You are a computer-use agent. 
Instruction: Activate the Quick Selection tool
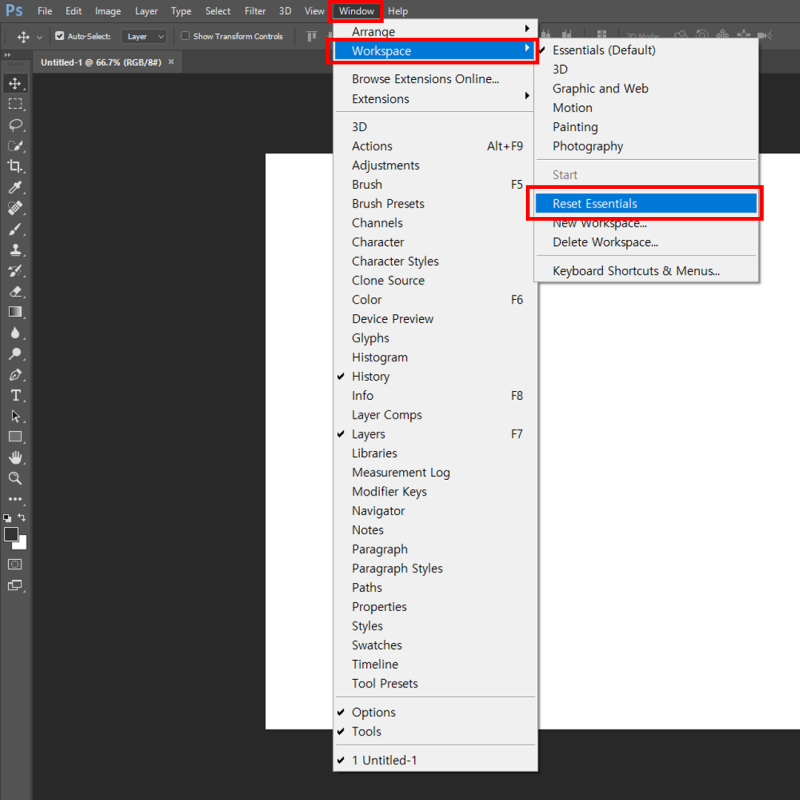(x=15, y=146)
